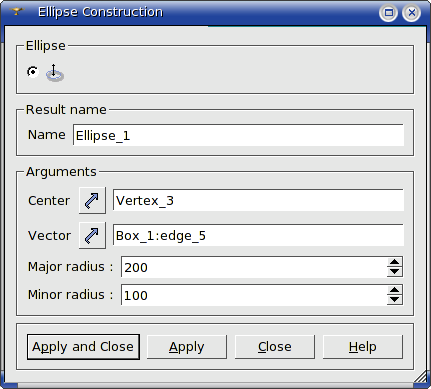Select the Ellipse radio button

[x=33, y=72]
